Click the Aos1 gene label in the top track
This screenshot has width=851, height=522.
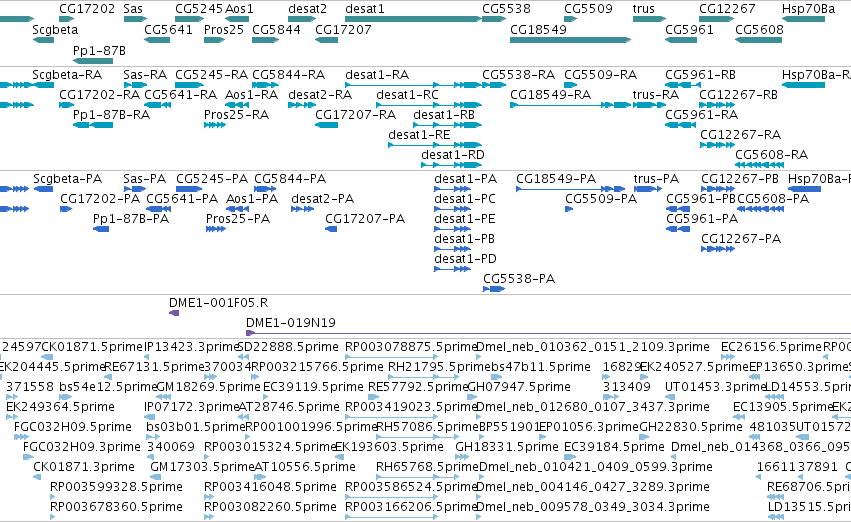pyautogui.click(x=239, y=9)
